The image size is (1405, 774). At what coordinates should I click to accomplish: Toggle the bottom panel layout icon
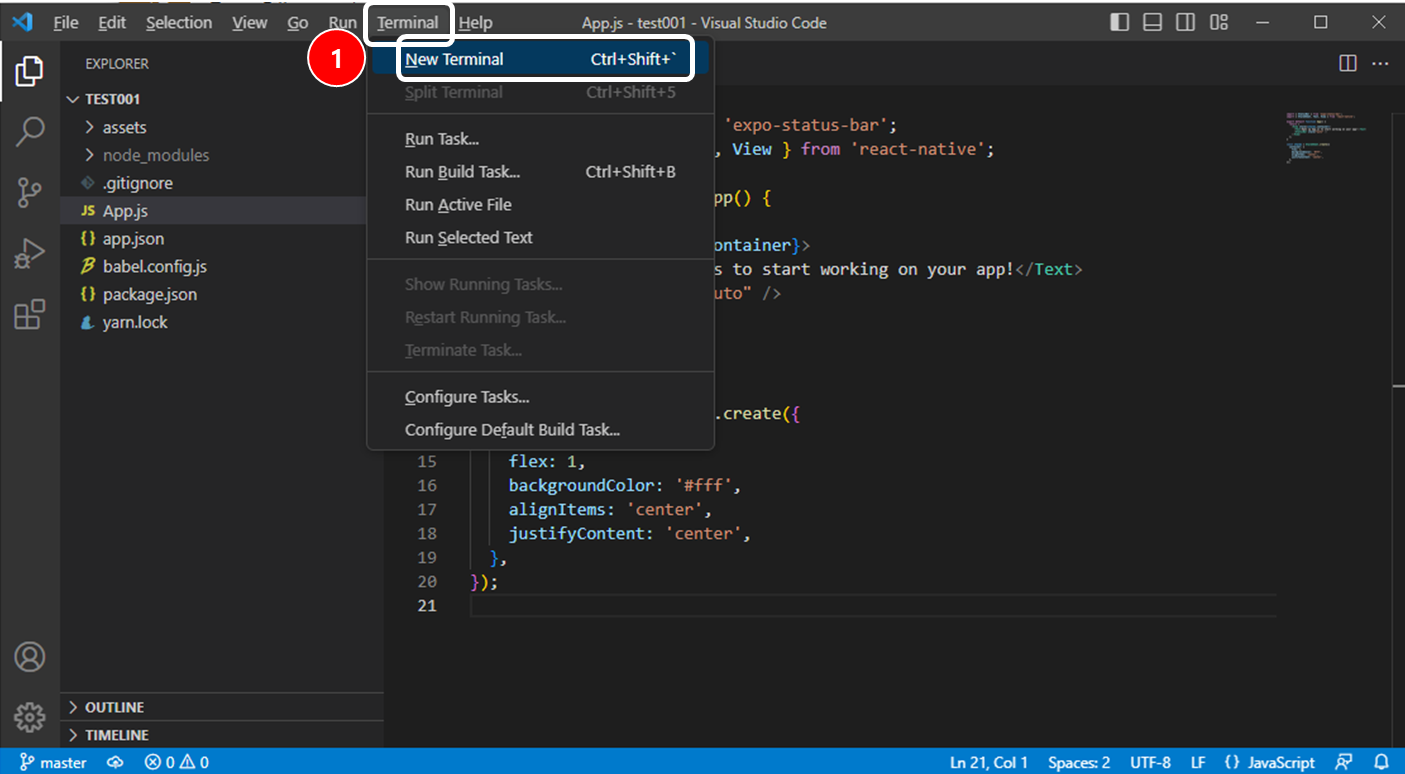pos(1152,22)
